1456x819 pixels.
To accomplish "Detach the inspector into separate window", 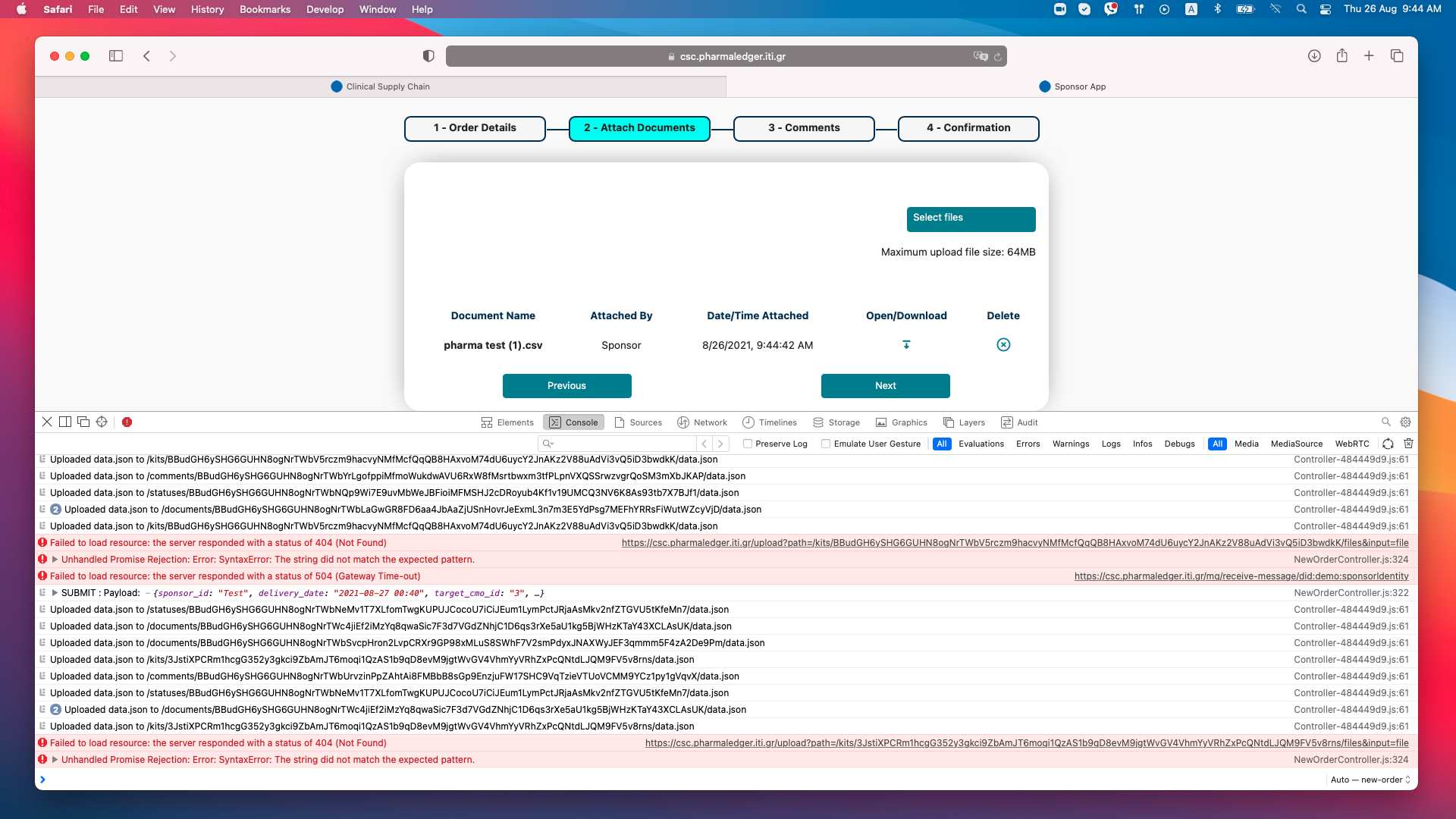I will (x=83, y=422).
